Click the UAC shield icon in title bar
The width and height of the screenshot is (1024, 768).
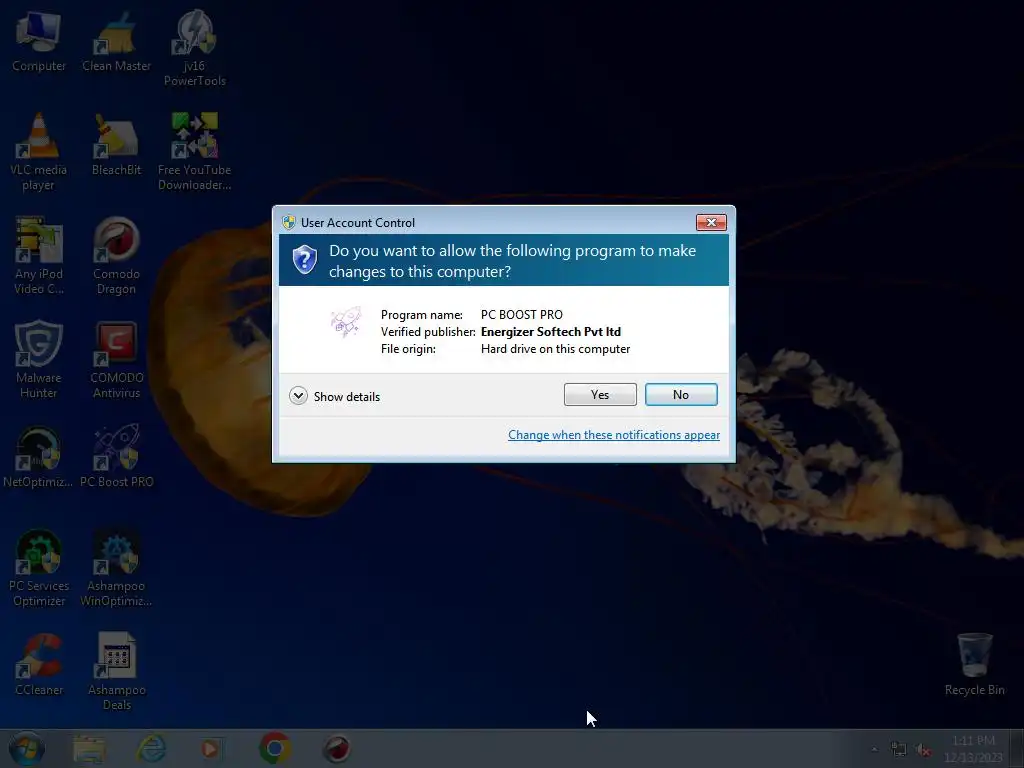coord(289,222)
